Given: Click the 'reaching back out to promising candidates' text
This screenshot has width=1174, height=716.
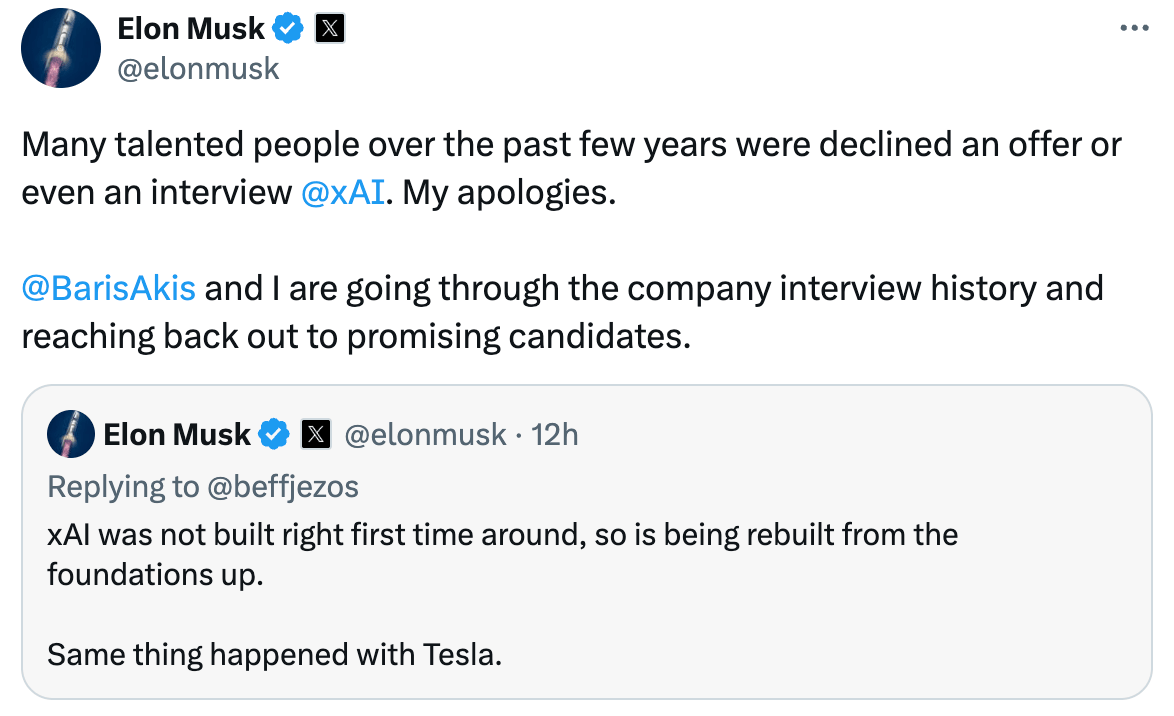Looking at the screenshot, I should point(355,337).
